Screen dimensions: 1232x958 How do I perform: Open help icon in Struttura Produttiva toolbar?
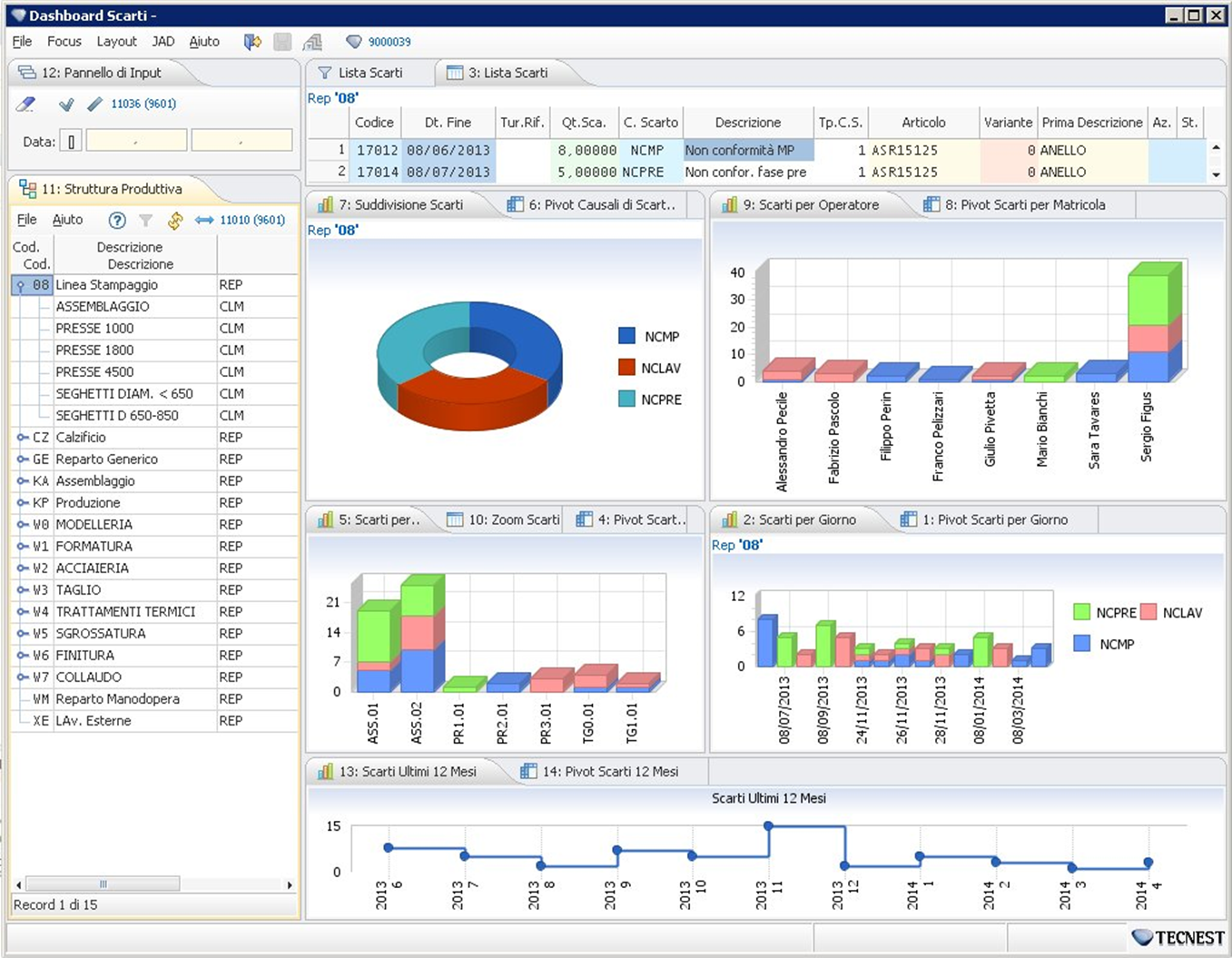pyautogui.click(x=117, y=220)
